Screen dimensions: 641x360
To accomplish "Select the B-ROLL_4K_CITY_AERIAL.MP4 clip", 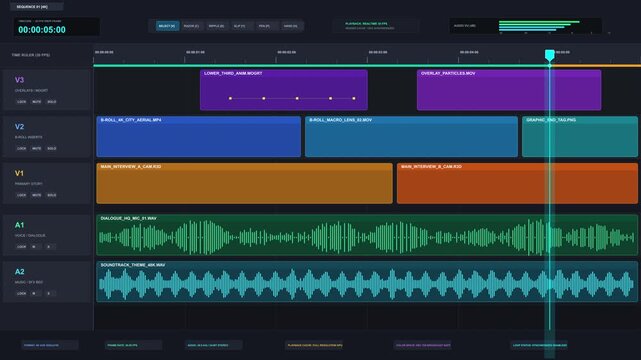I will [199, 136].
